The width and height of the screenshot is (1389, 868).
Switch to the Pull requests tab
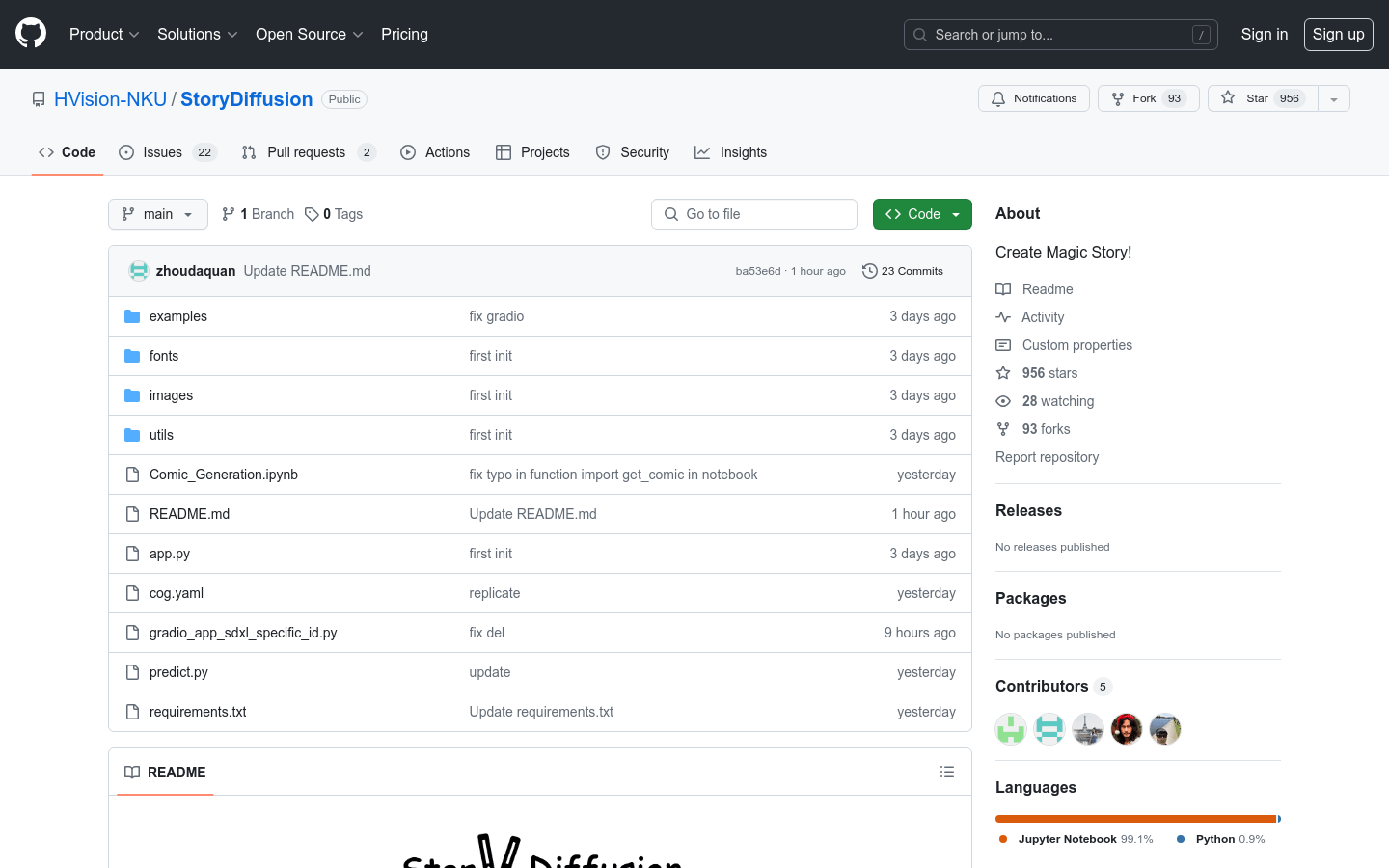(308, 152)
